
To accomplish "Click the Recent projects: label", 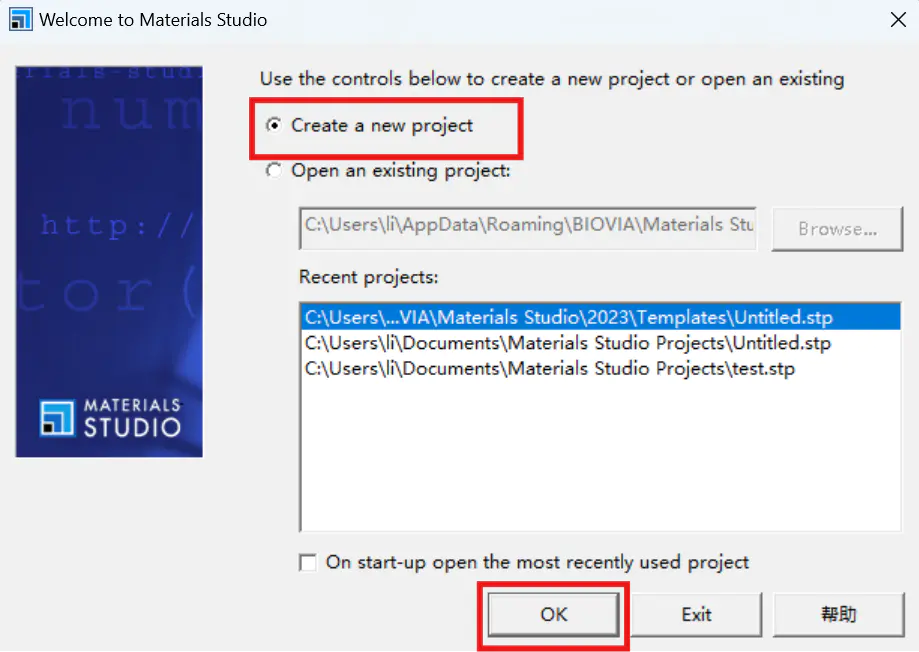I will (369, 277).
